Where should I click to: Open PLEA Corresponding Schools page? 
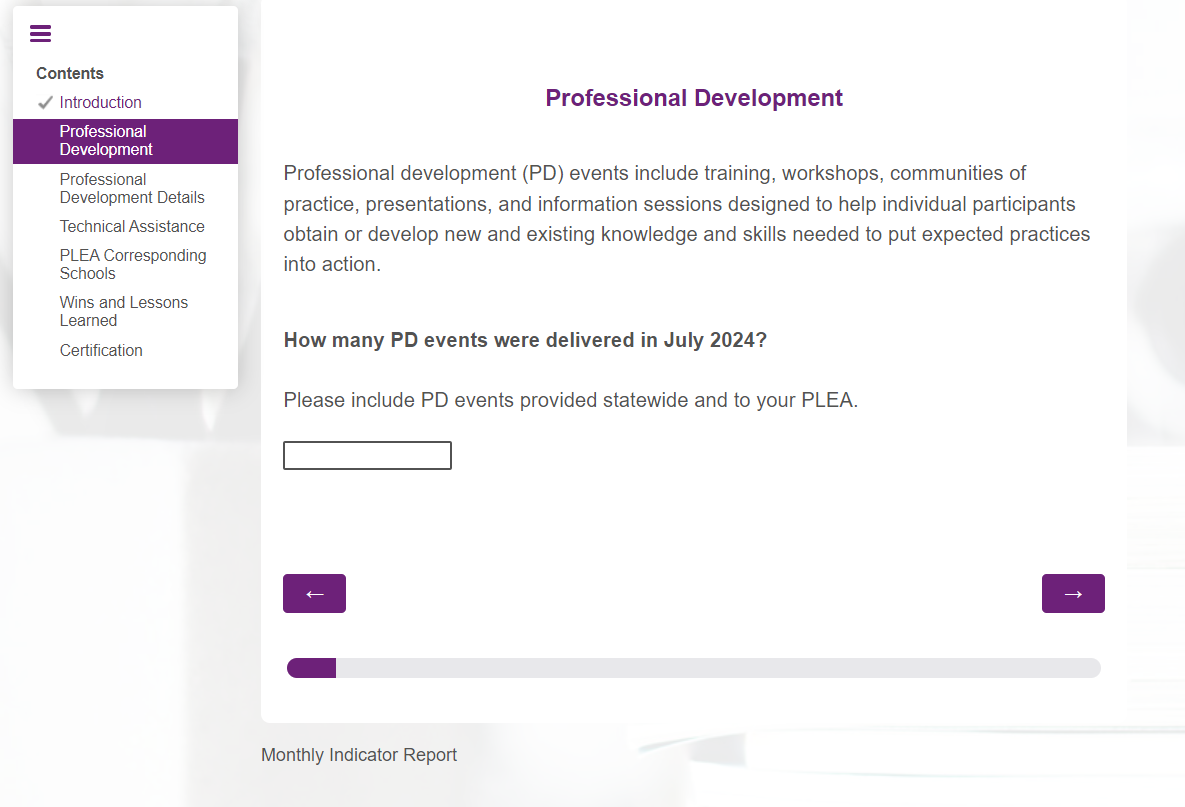(132, 264)
